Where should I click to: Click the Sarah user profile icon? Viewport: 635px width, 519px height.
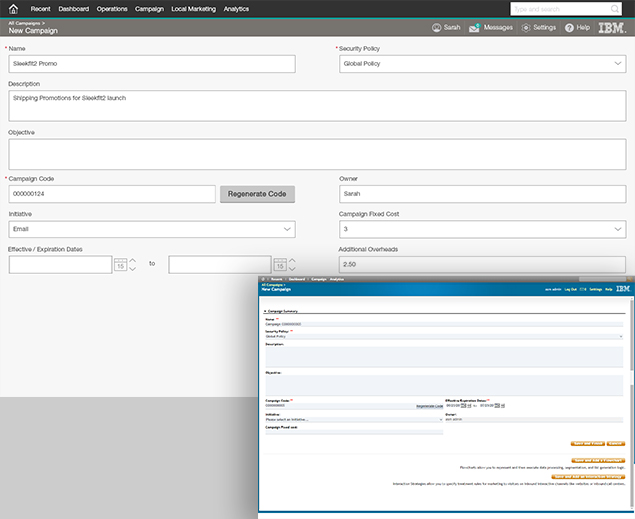(436, 28)
